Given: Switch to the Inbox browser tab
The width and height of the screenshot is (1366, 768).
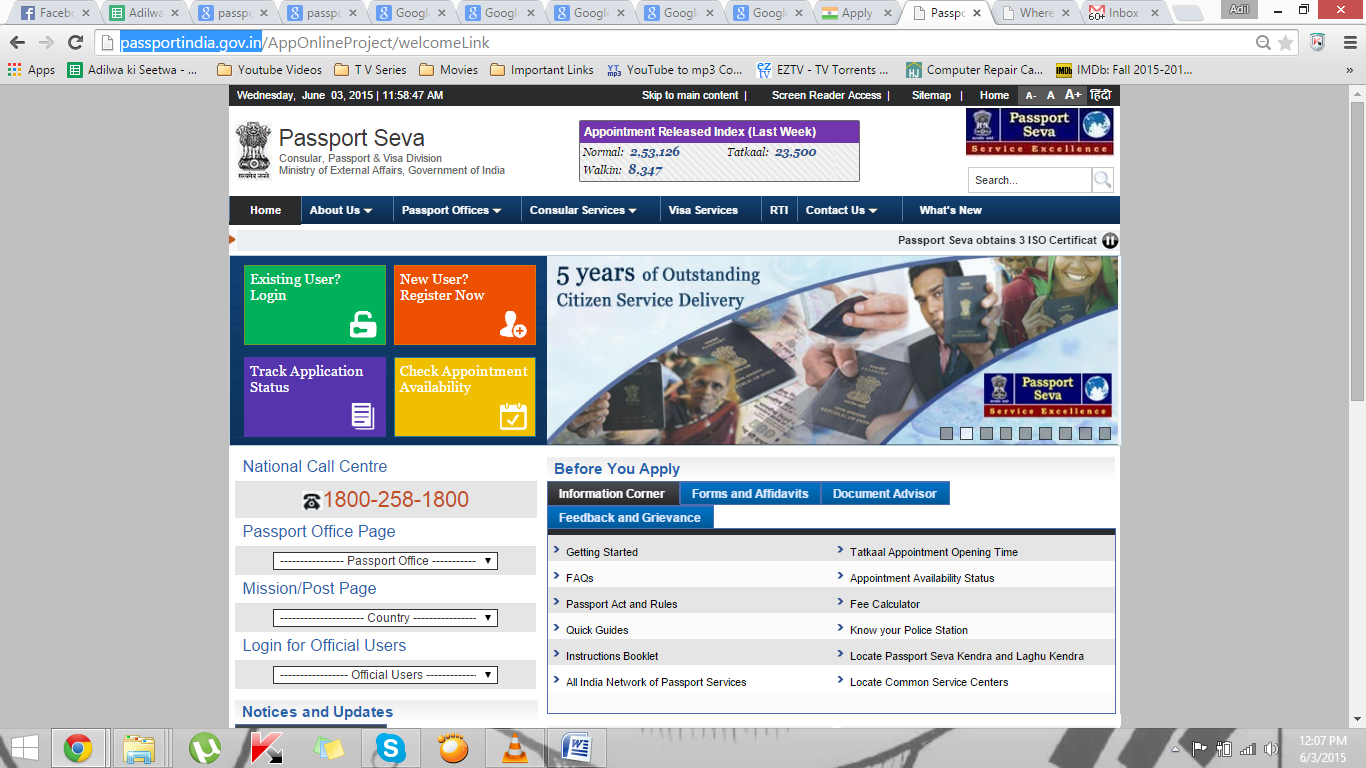Looking at the screenshot, I should coord(1124,13).
